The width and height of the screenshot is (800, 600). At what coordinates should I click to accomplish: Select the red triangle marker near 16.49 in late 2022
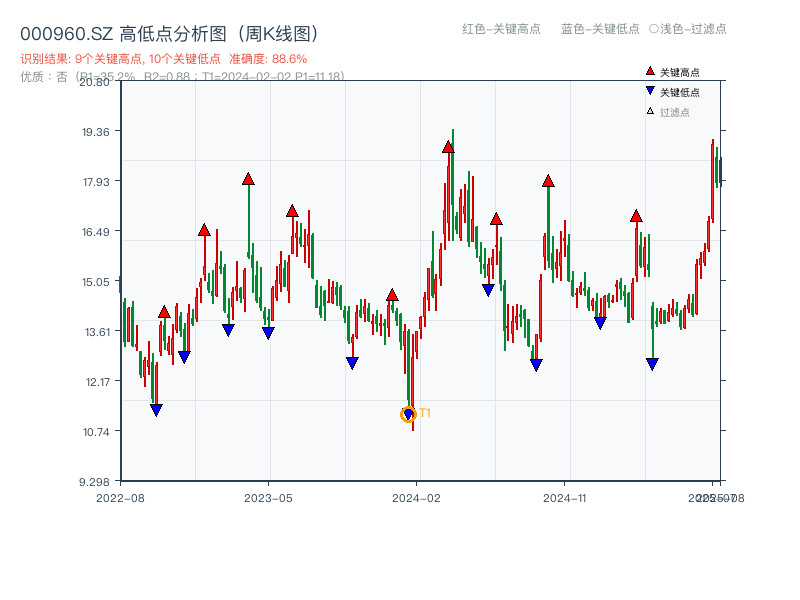tap(204, 231)
